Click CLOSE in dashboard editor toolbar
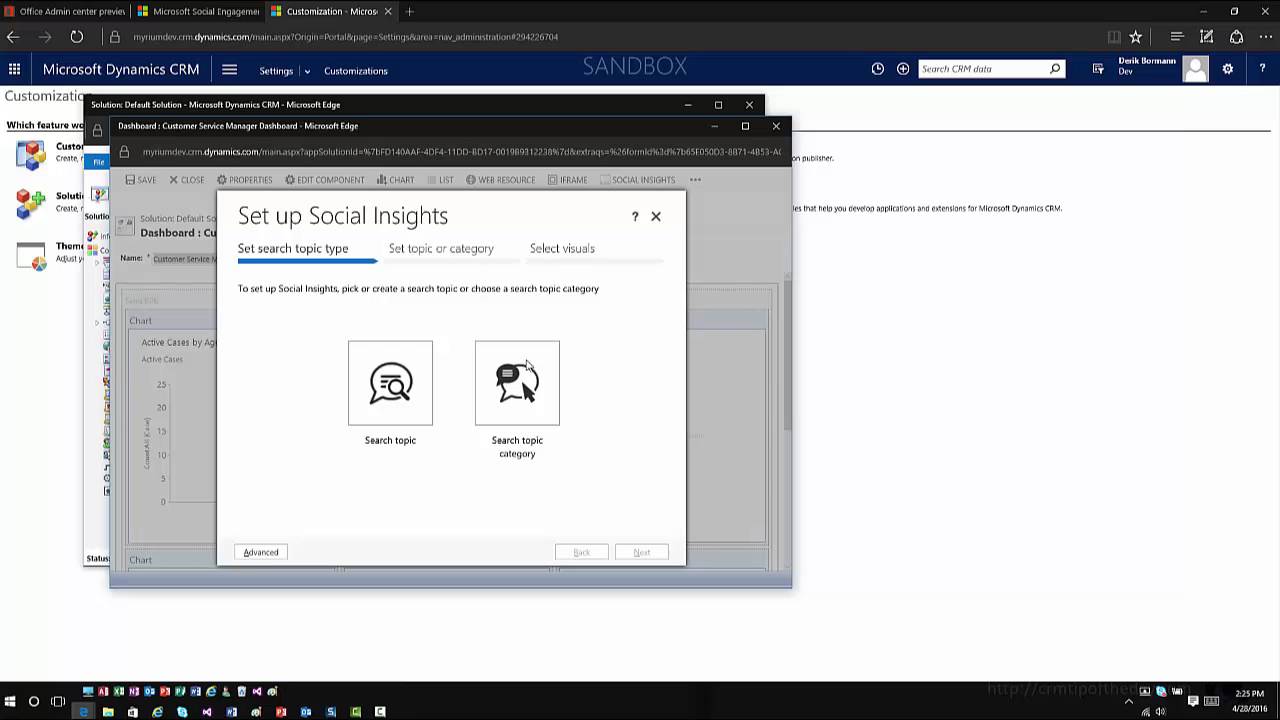 [187, 180]
